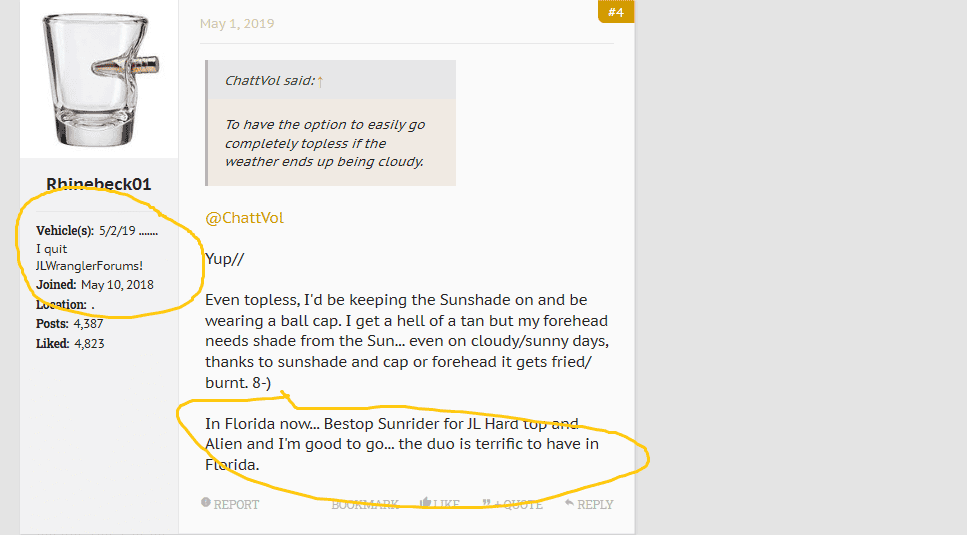
Task: Click the 'In Florida now...' paragraph
Action: (402, 444)
